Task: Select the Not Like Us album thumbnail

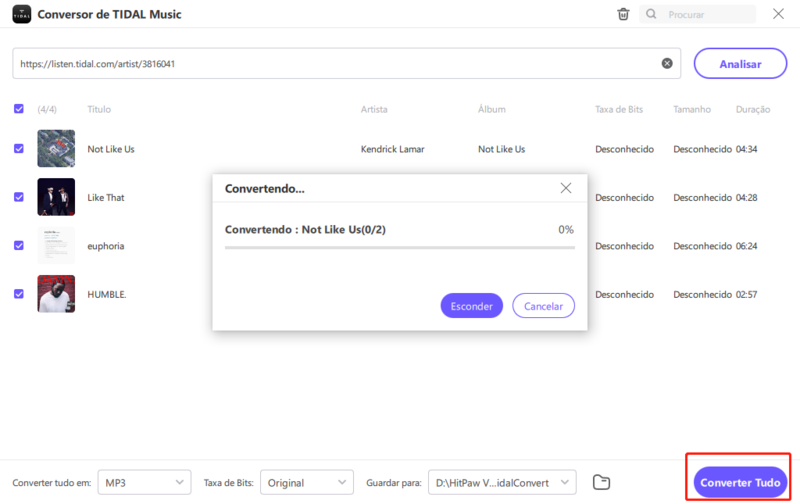Action: pos(56,148)
